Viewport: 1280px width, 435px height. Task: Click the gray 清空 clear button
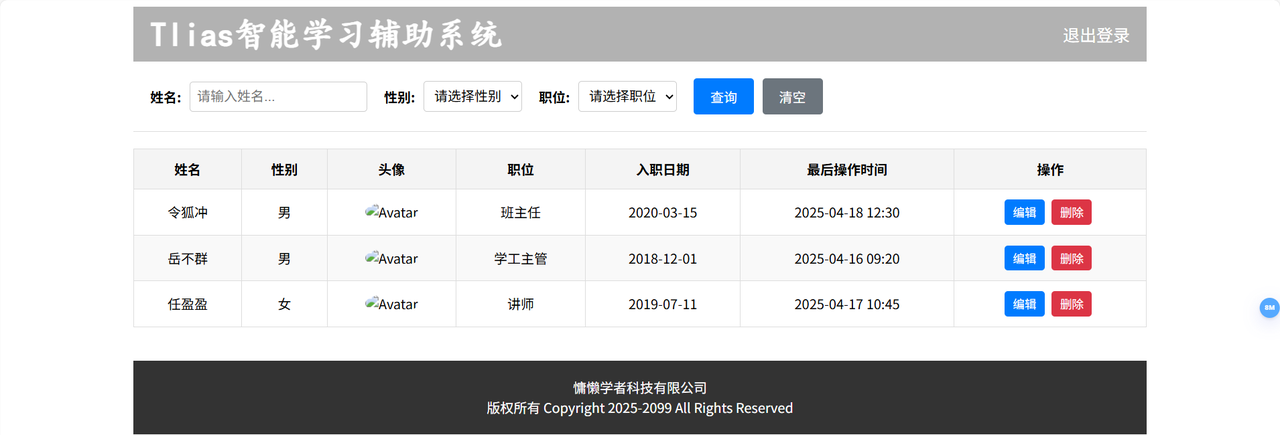[792, 97]
